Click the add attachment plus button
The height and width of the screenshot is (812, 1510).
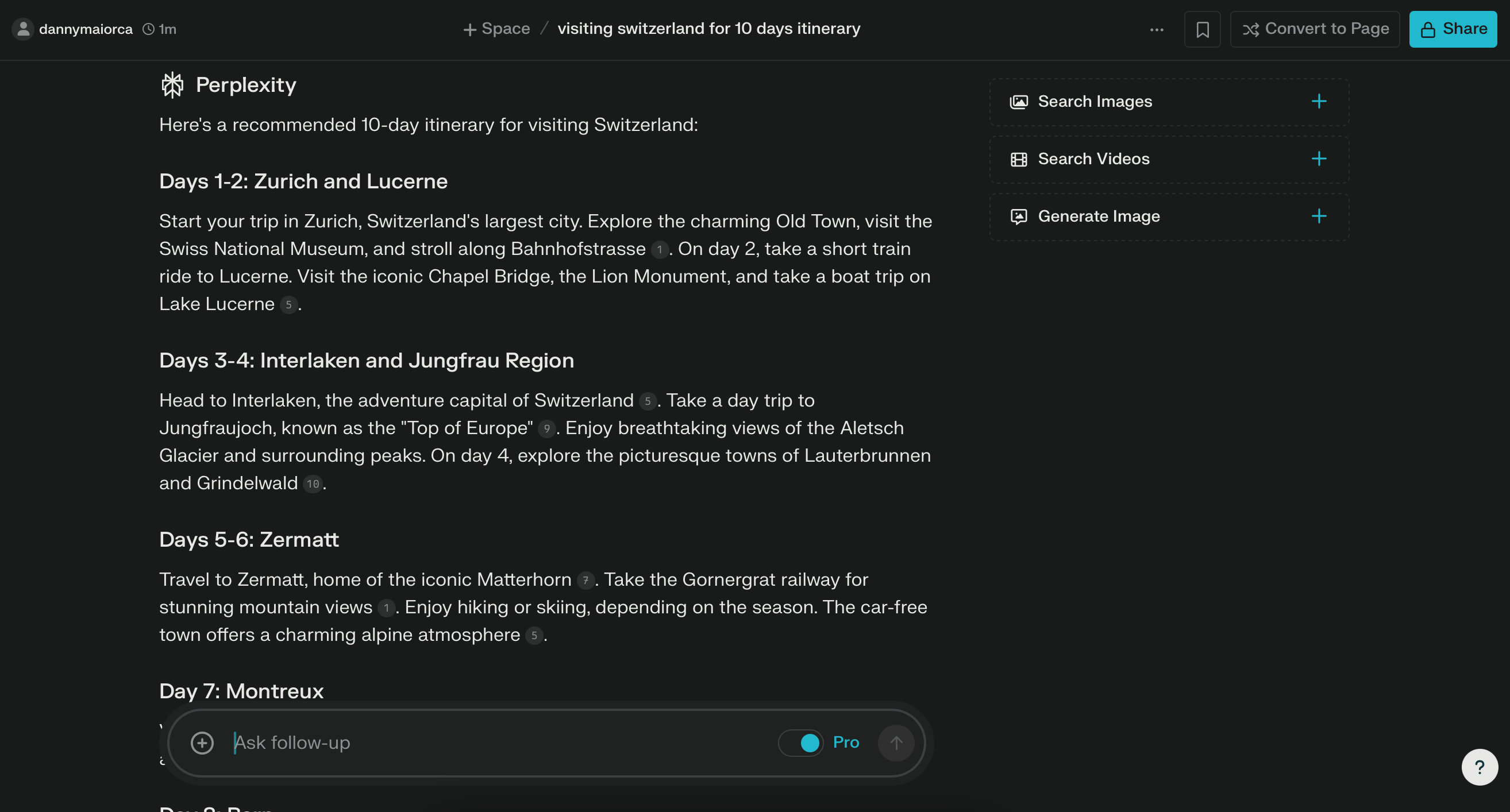point(201,742)
